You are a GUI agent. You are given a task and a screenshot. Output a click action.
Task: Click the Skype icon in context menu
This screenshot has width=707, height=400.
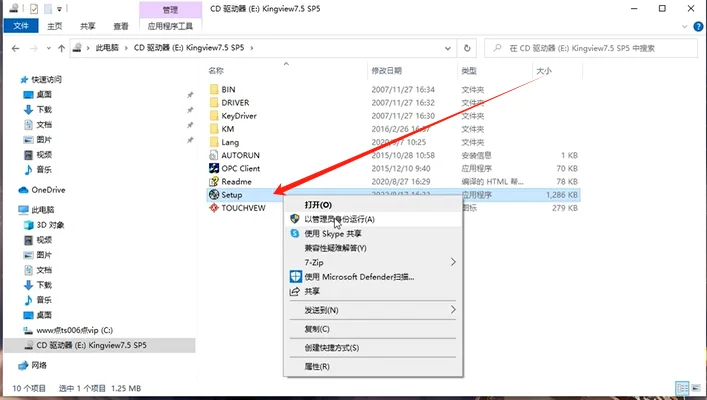click(x=295, y=234)
